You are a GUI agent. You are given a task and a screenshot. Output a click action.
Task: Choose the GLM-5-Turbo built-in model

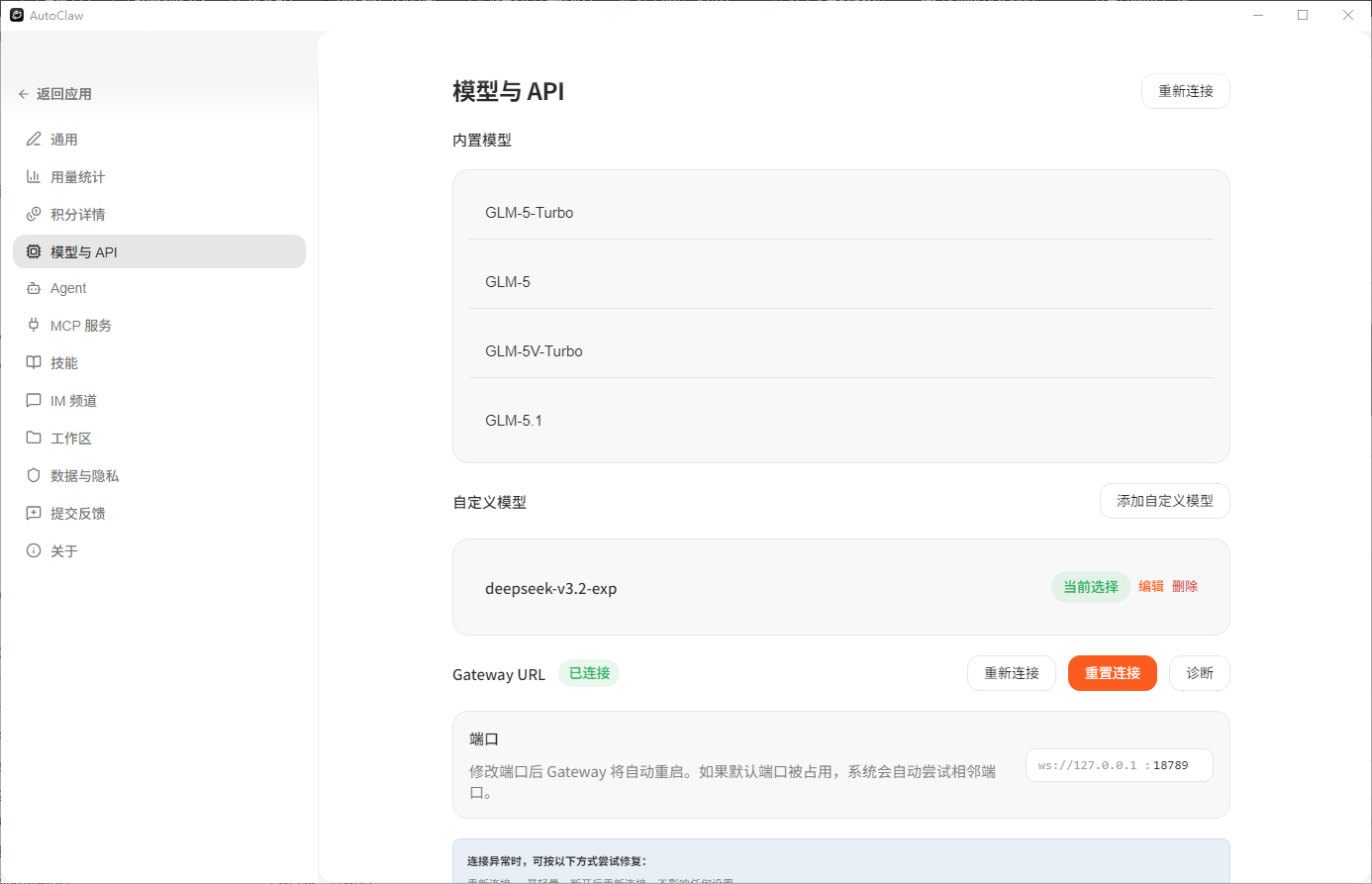[841, 213]
